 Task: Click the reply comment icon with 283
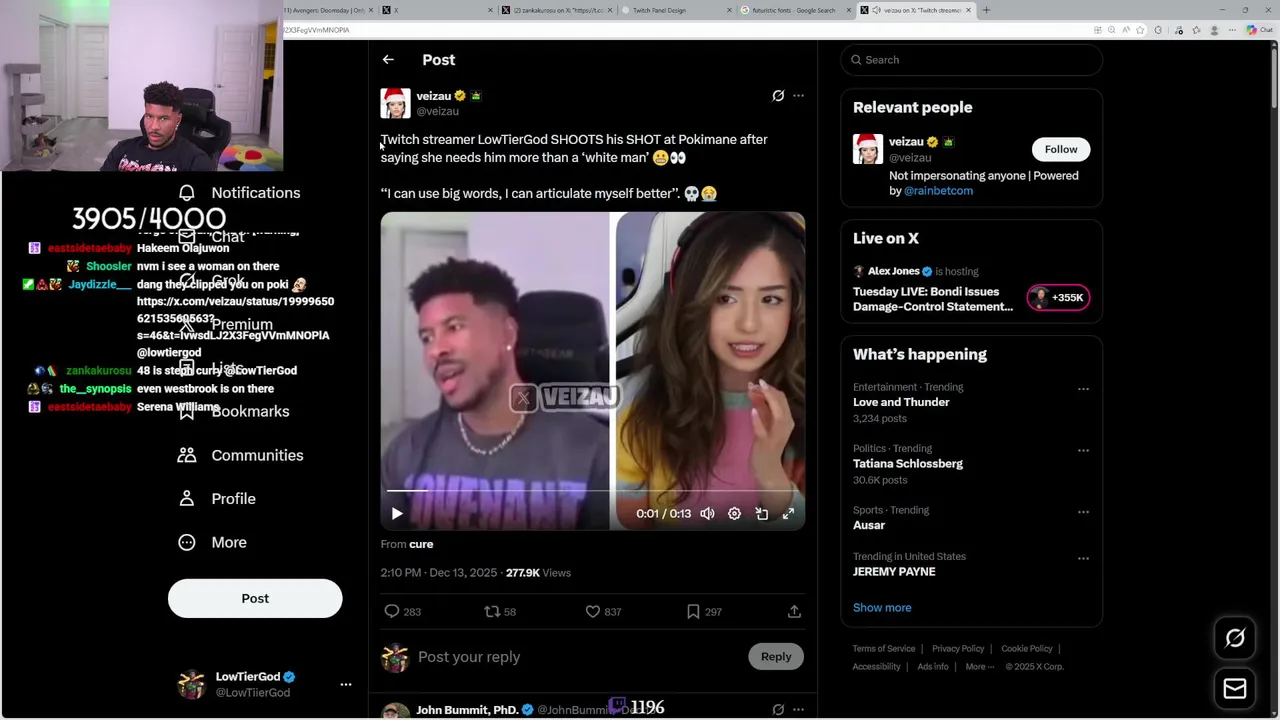(402, 611)
